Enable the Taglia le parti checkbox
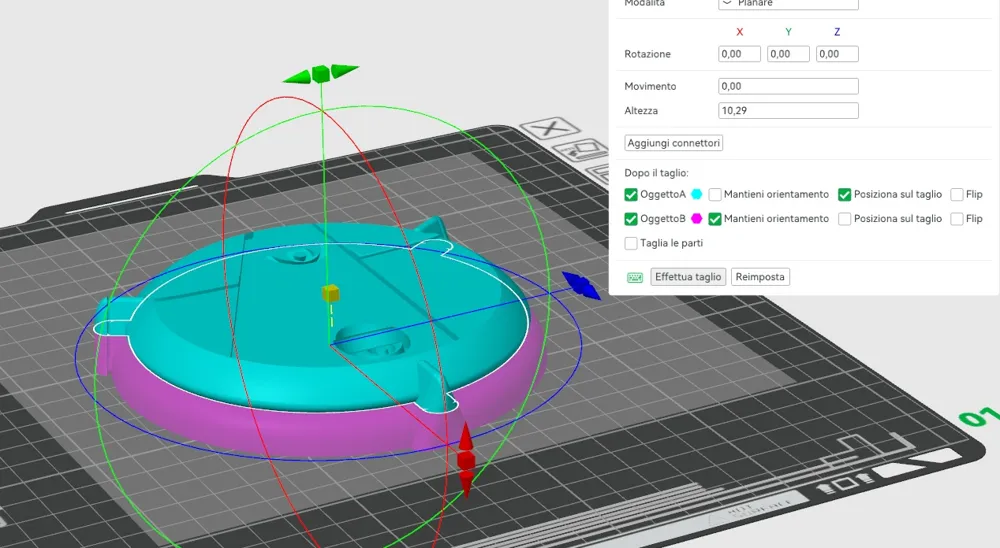This screenshot has width=1000, height=548. pyautogui.click(x=631, y=243)
